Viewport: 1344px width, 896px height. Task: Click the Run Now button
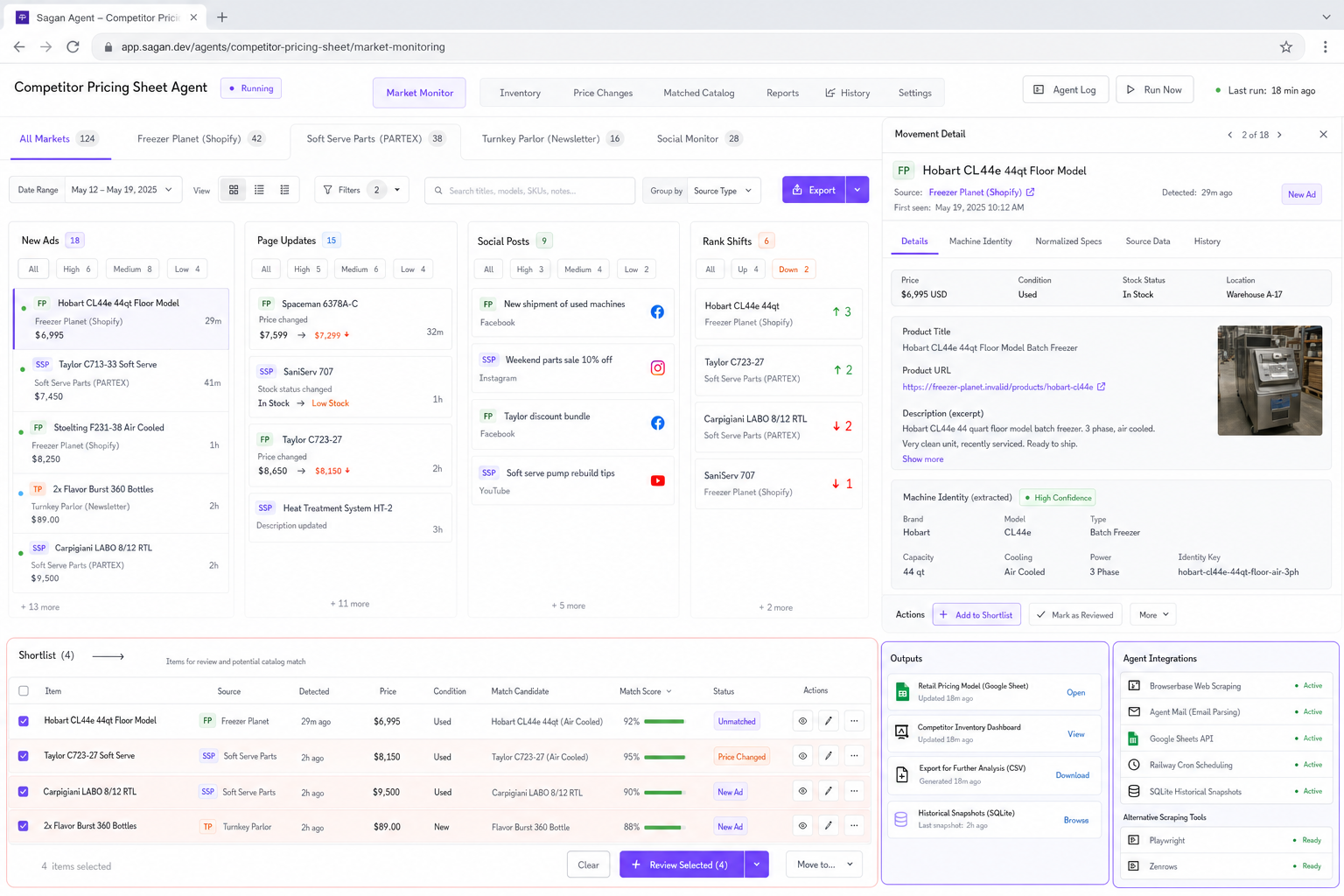(1154, 90)
